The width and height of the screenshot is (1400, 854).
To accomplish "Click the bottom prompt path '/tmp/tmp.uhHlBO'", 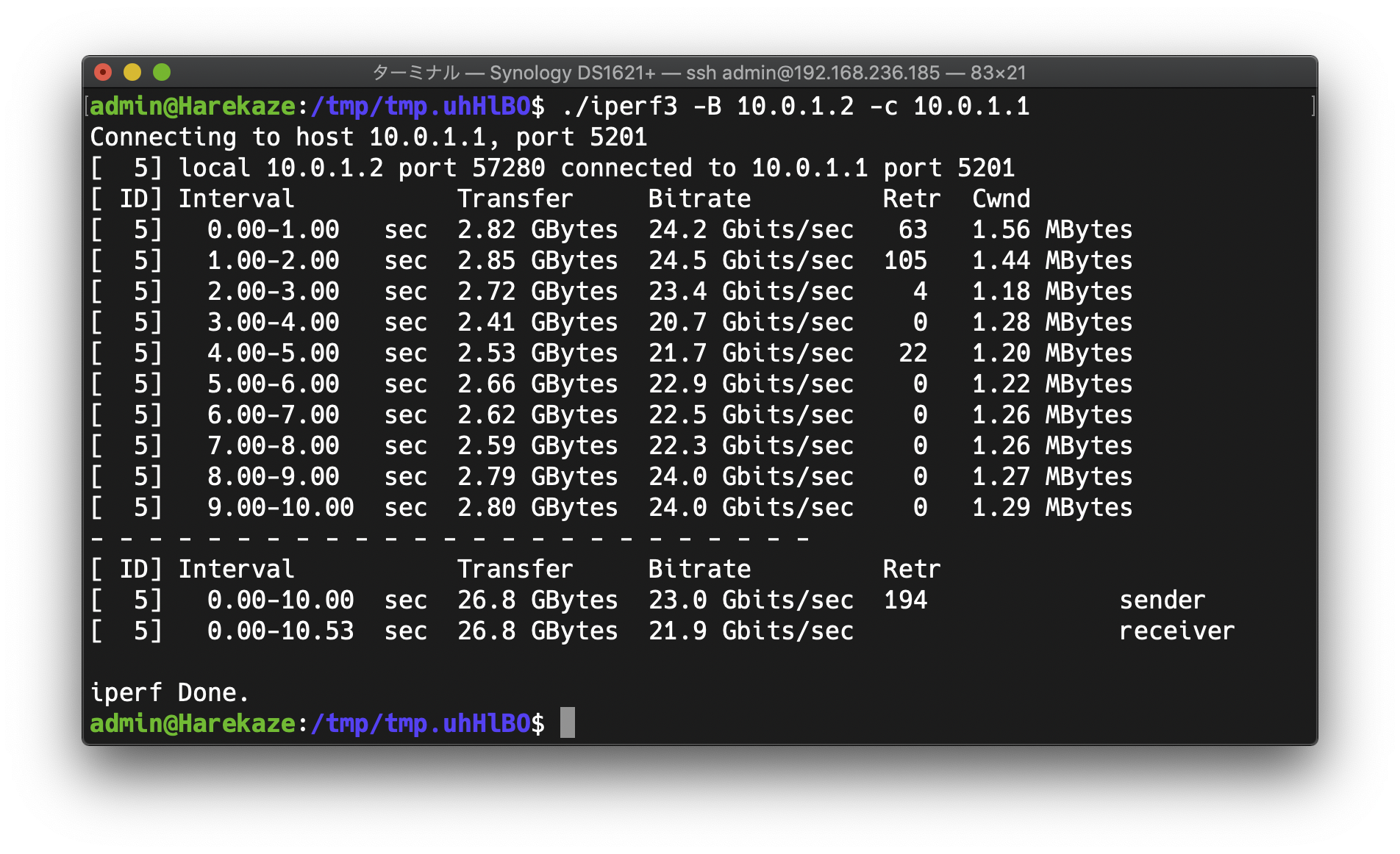I will (421, 724).
